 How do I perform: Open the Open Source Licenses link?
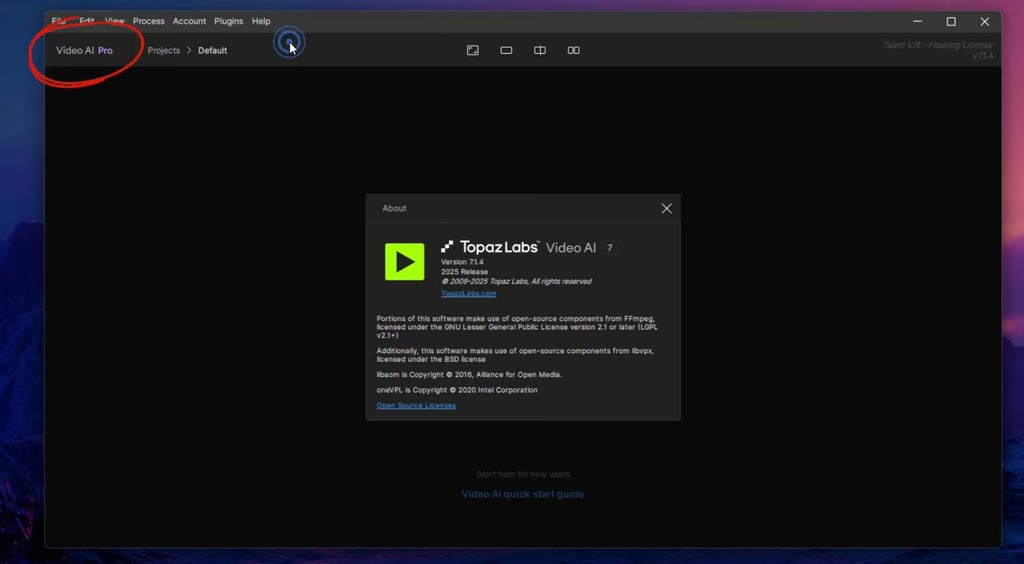pos(416,405)
